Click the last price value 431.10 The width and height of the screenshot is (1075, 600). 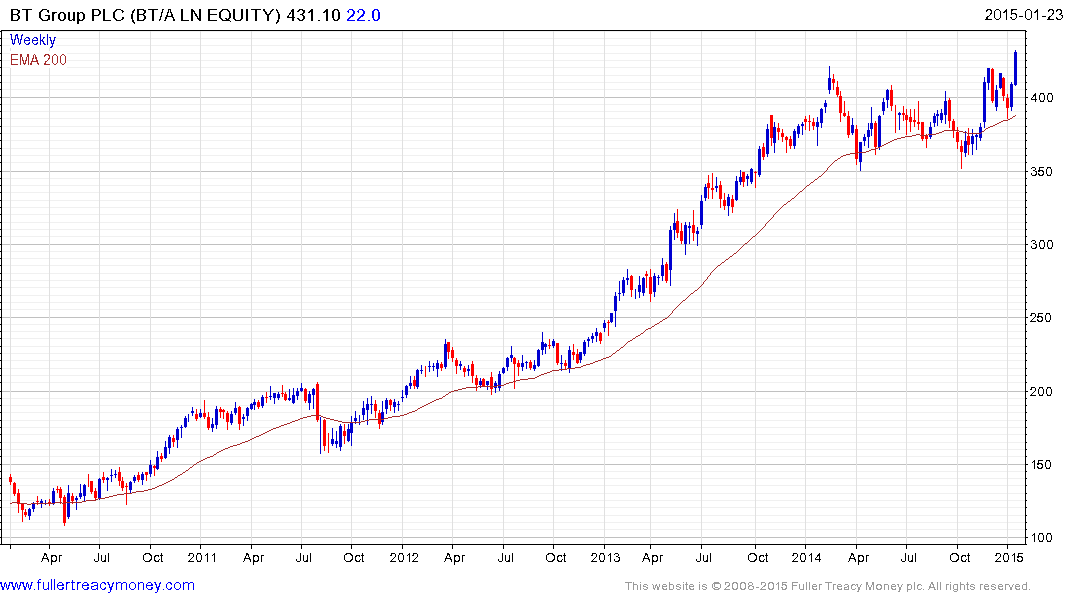tap(313, 14)
